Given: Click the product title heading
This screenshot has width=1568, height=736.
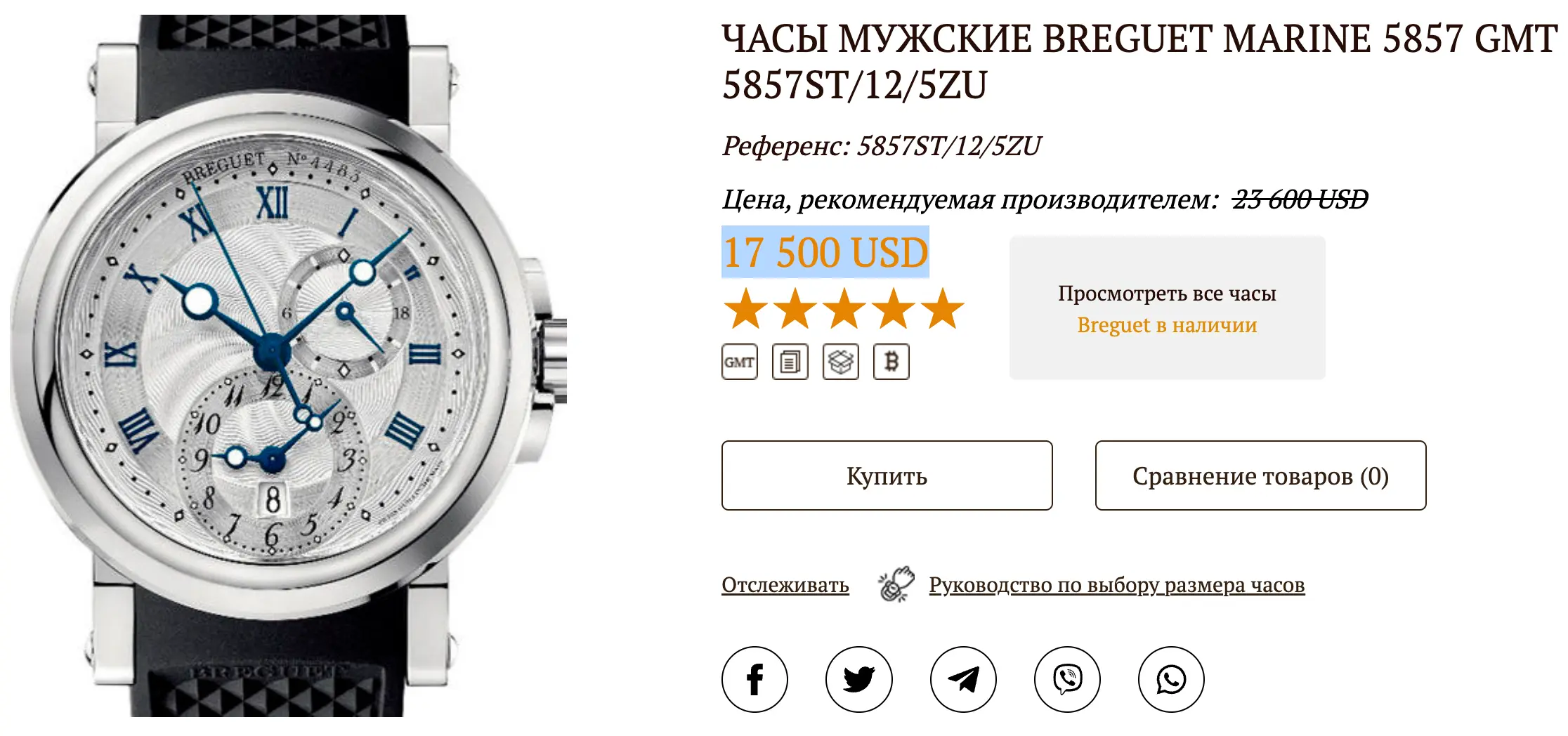Looking at the screenshot, I should [1139, 62].
